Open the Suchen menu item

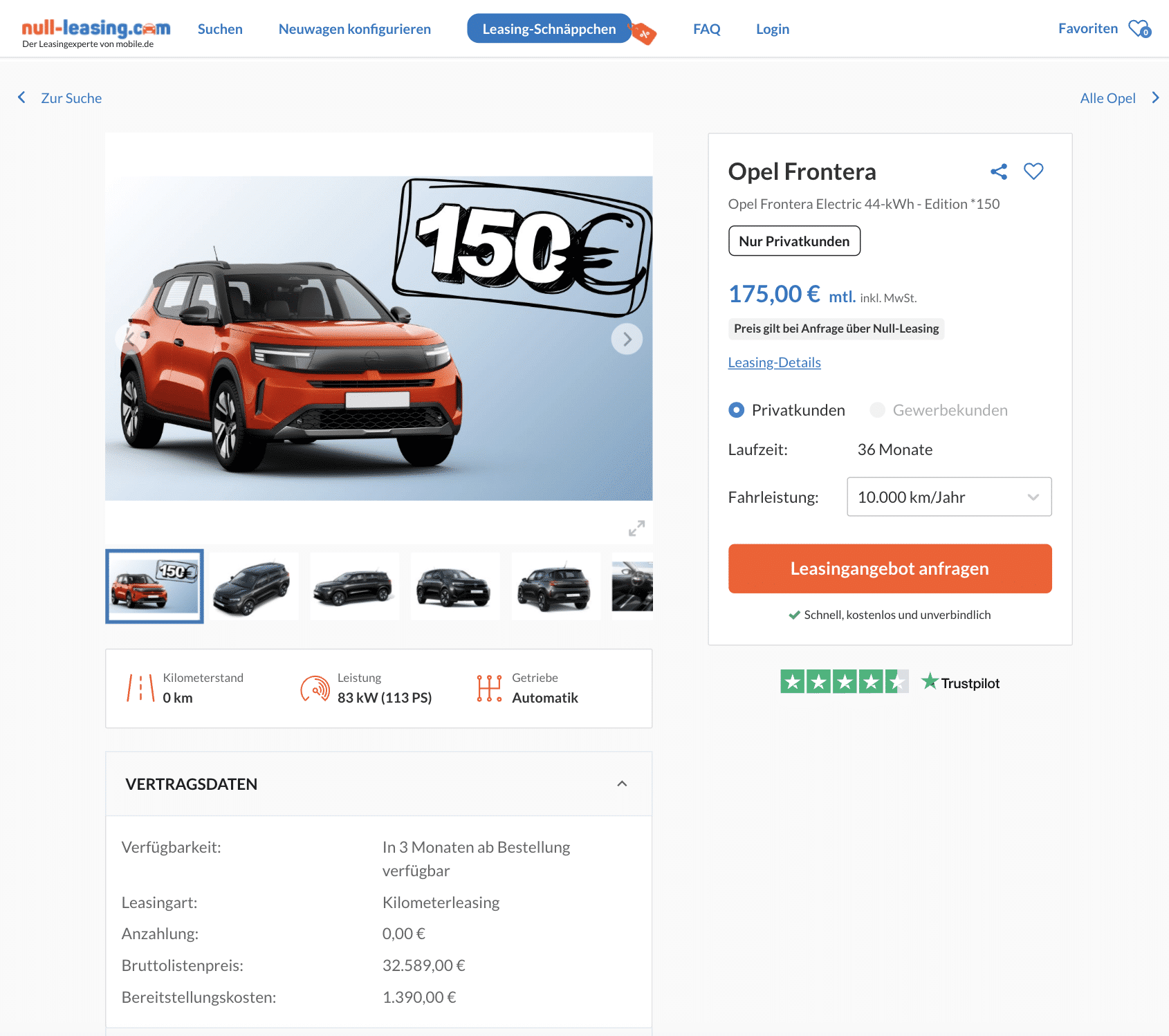tap(220, 29)
